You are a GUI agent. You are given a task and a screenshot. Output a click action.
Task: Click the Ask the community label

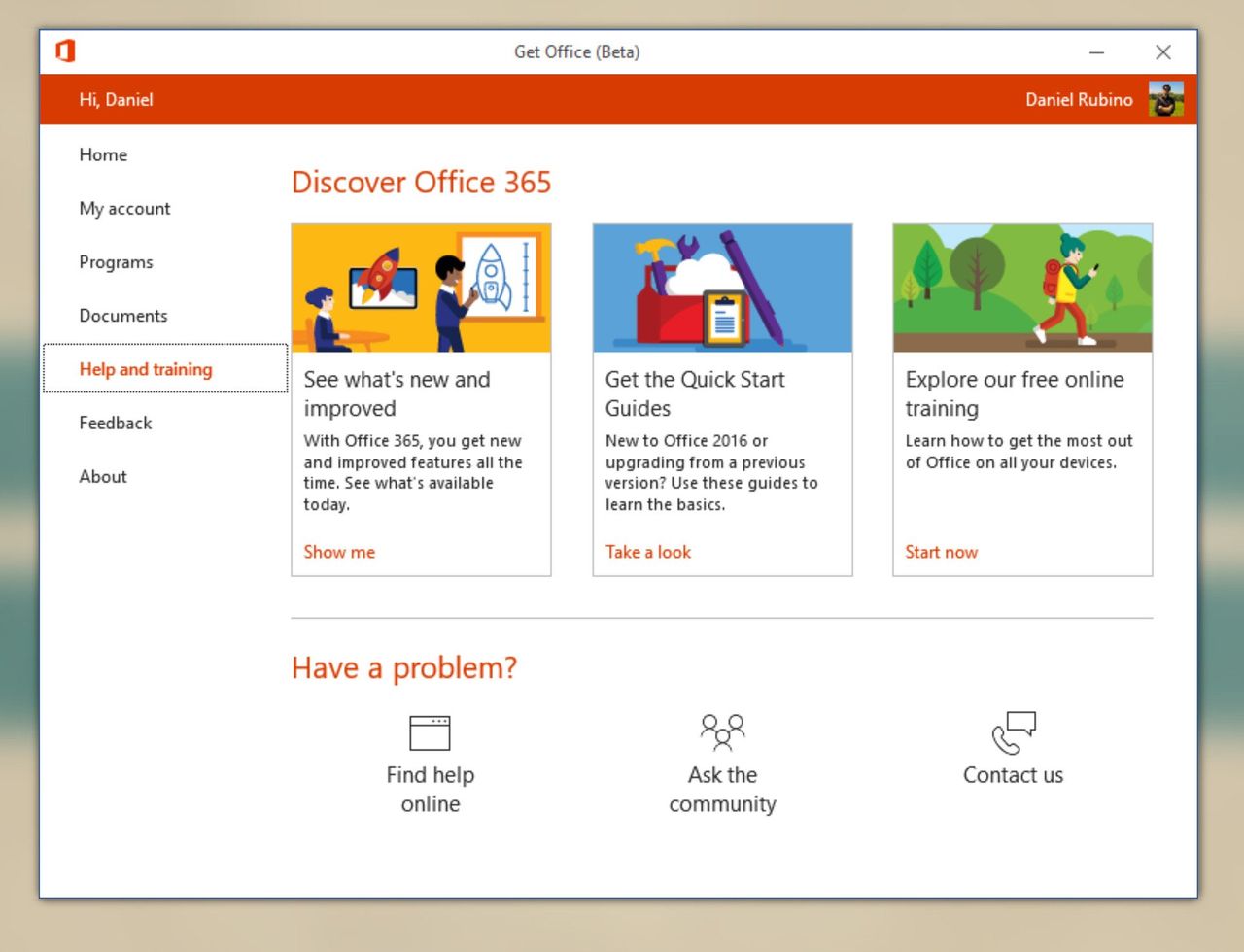click(722, 789)
